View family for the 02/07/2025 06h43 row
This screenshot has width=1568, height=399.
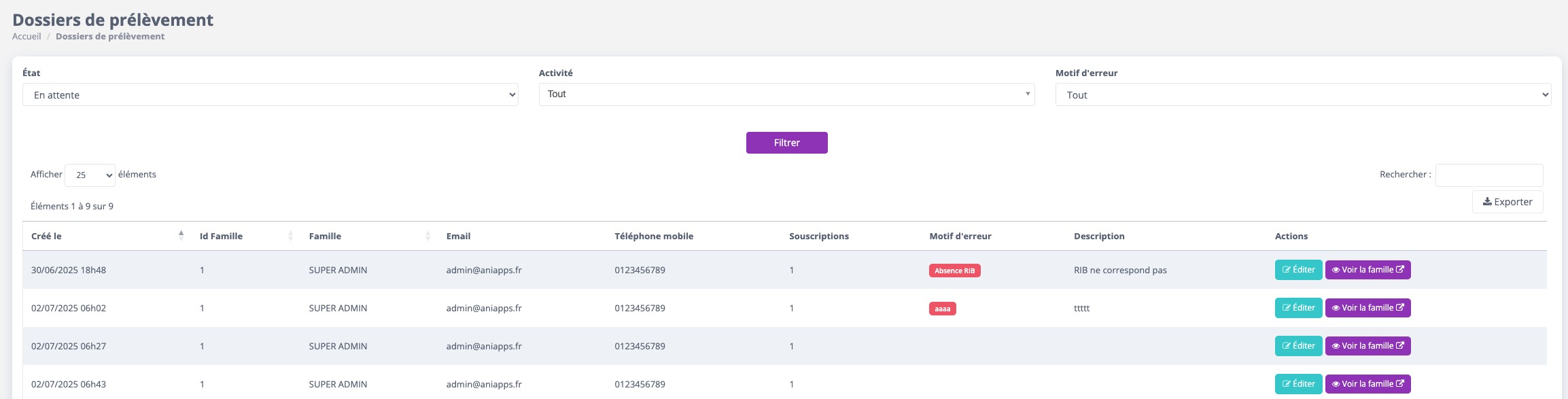click(1367, 384)
